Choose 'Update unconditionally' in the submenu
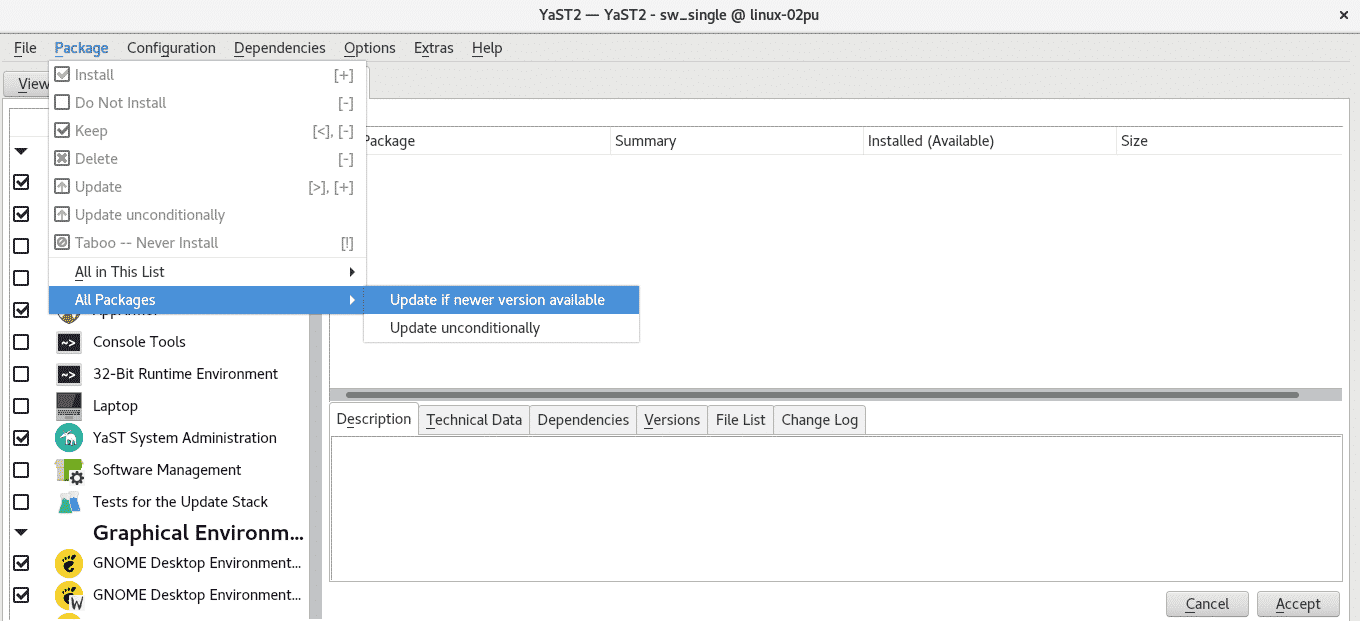This screenshot has width=1360, height=621. [x=501, y=328]
